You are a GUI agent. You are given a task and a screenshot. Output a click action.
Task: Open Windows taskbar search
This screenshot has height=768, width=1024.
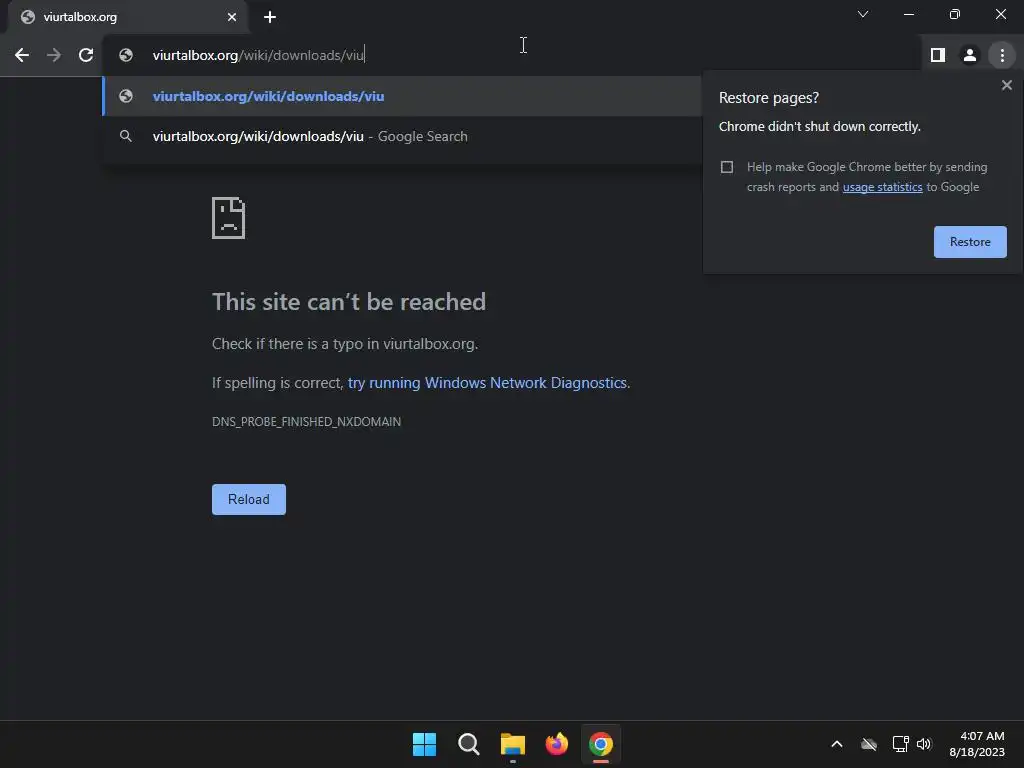(468, 744)
